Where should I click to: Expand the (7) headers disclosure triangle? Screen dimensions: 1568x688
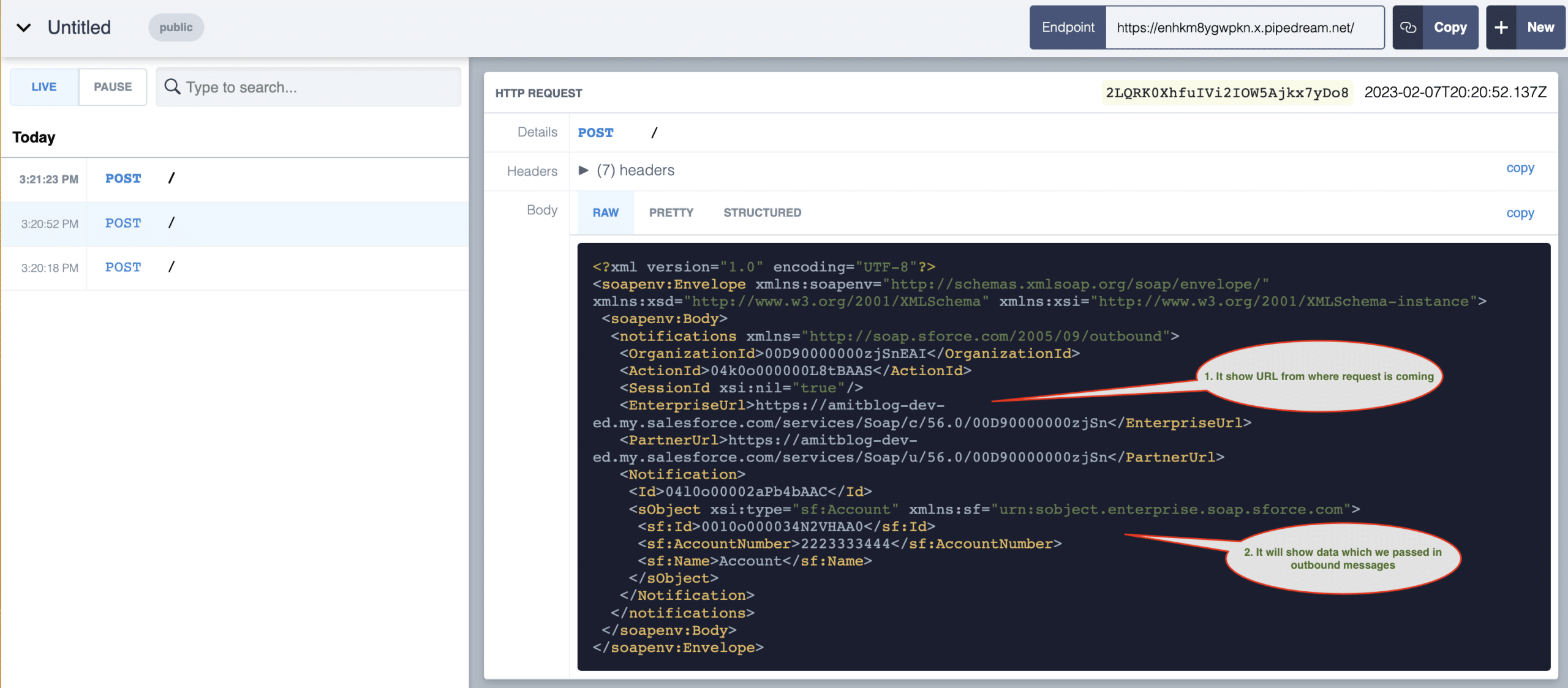(x=584, y=170)
